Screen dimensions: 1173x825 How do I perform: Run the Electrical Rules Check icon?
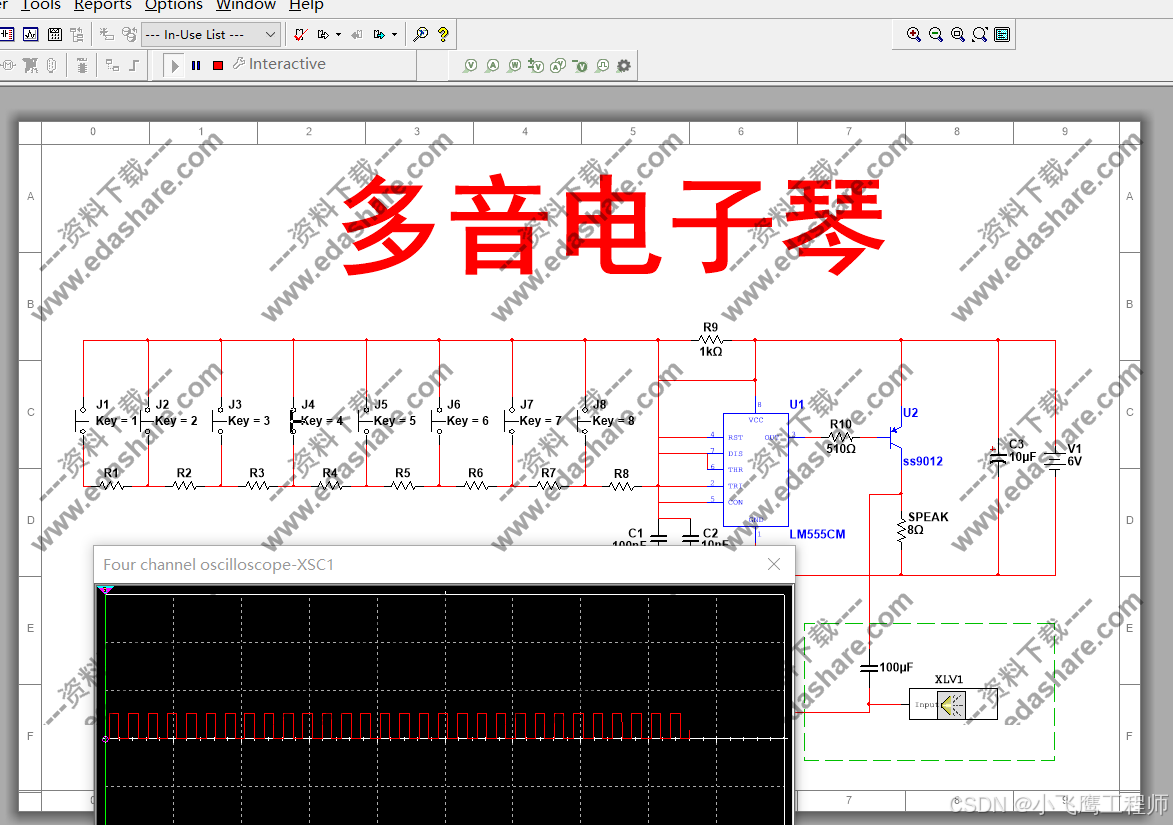click(x=299, y=34)
